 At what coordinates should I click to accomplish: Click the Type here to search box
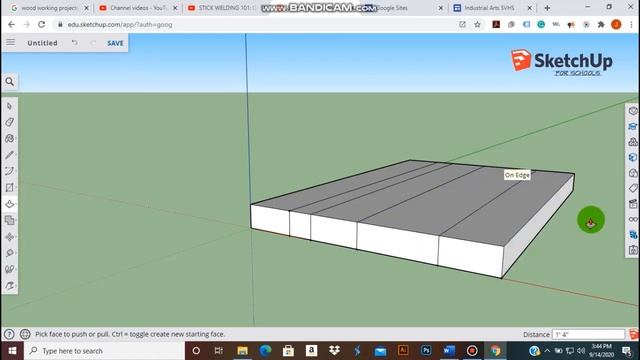click(x=104, y=351)
